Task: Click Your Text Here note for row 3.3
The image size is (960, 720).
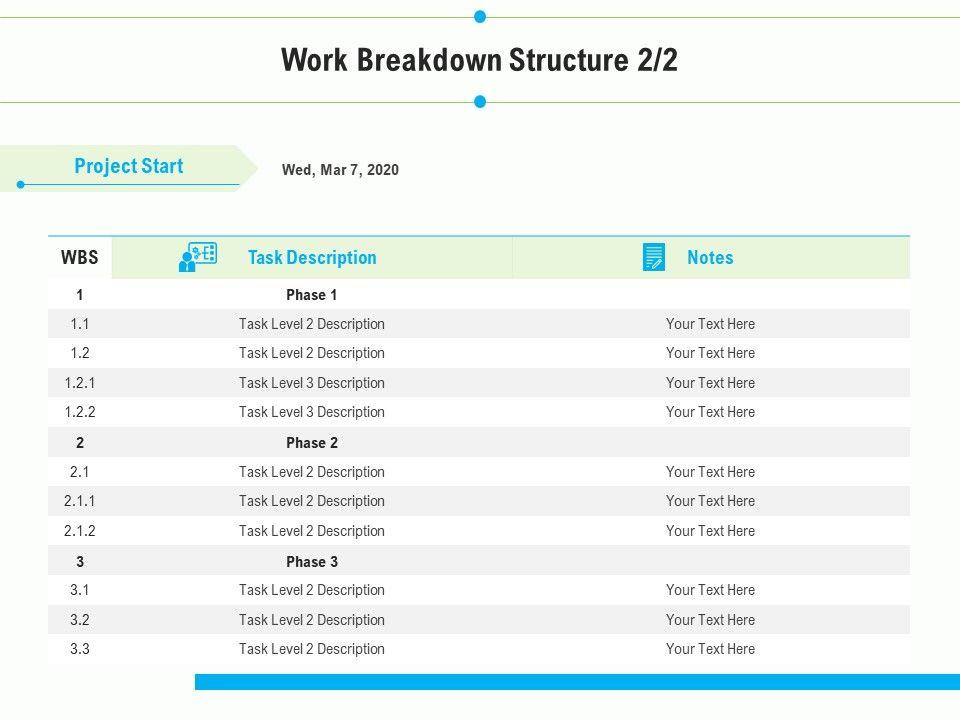Action: pyautogui.click(x=710, y=649)
